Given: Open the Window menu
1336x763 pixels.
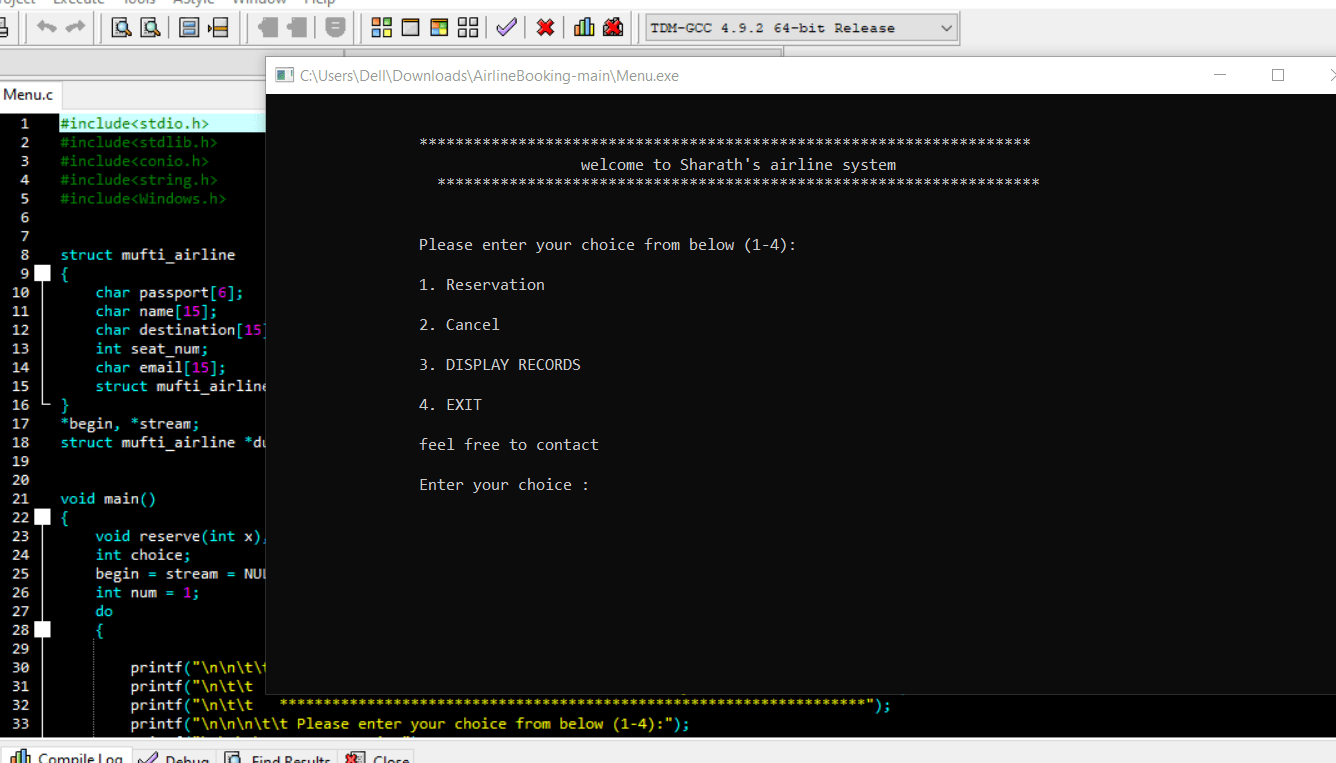Looking at the screenshot, I should click(259, 3).
